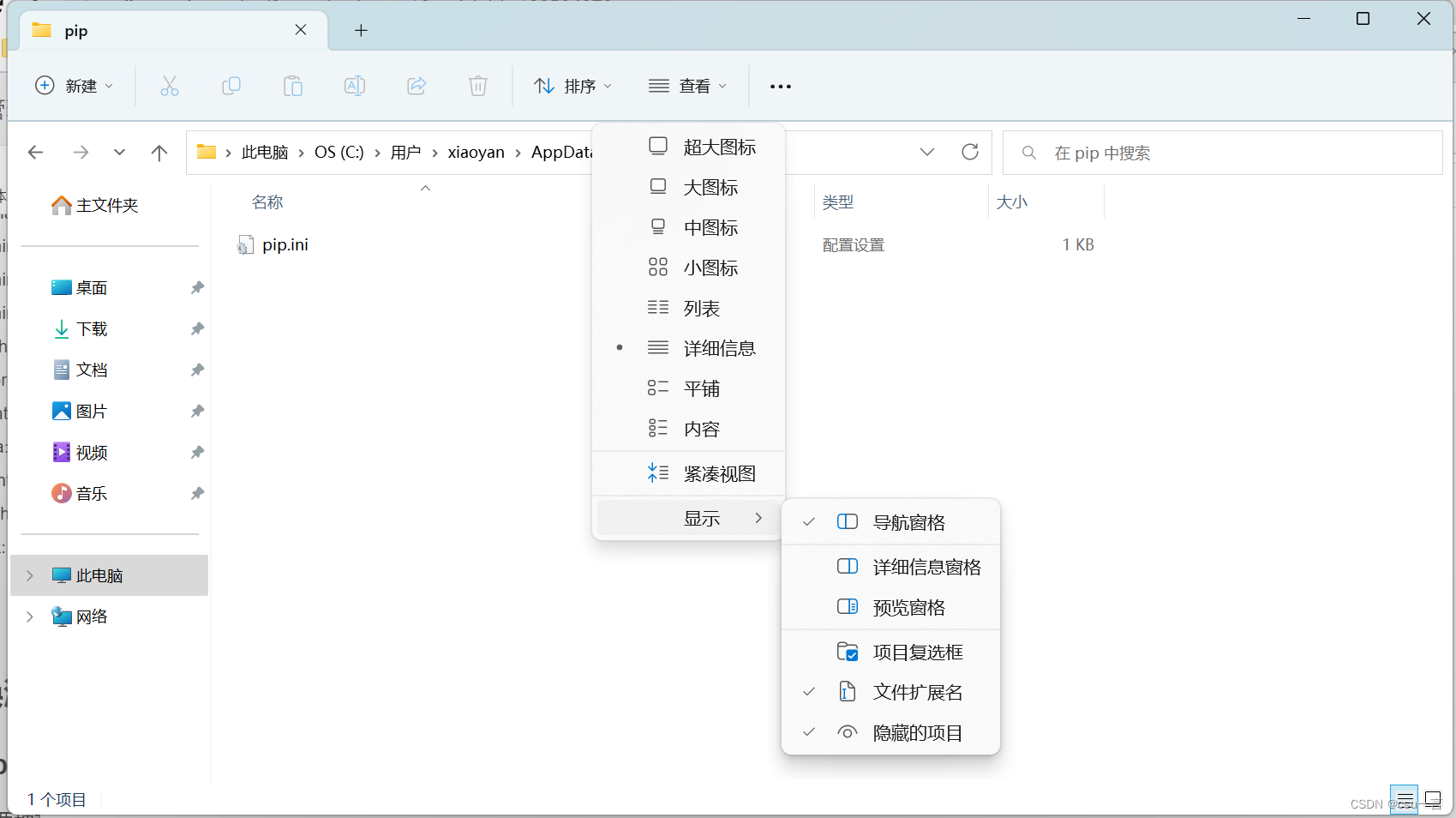Expand the 此电脑 tree node
1456x818 pixels.
pos(30,575)
